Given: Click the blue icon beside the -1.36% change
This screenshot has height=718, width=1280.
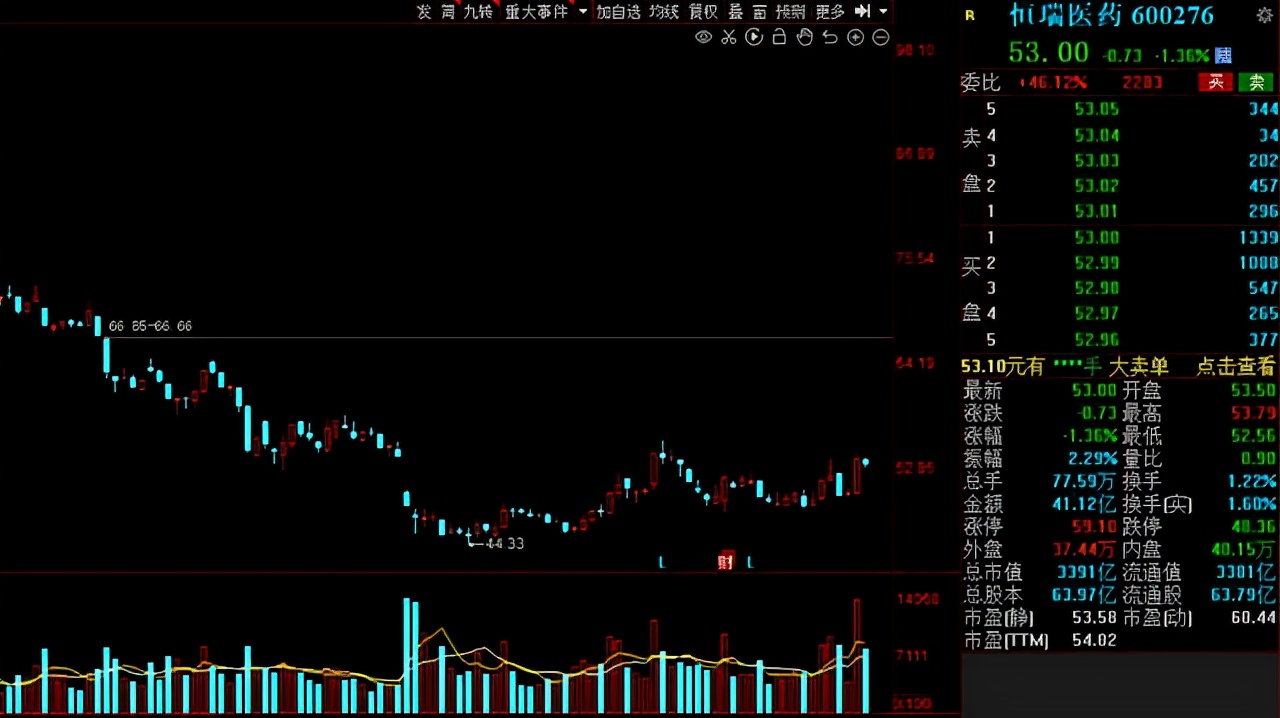Looking at the screenshot, I should click(1223, 55).
